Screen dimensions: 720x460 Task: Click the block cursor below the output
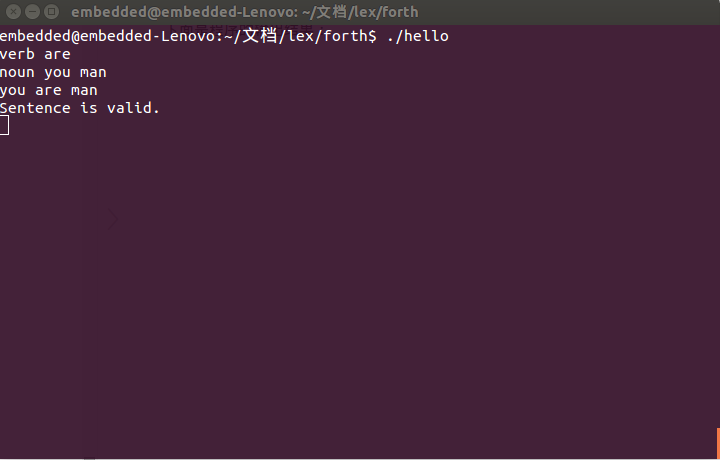coord(4,125)
